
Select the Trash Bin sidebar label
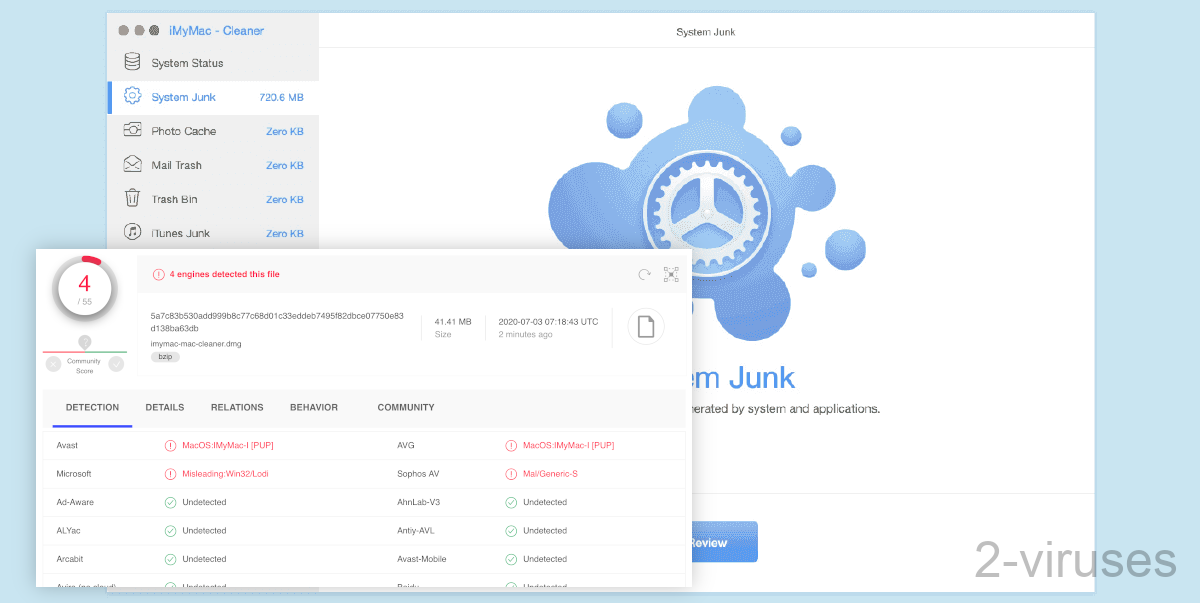pyautogui.click(x=175, y=199)
